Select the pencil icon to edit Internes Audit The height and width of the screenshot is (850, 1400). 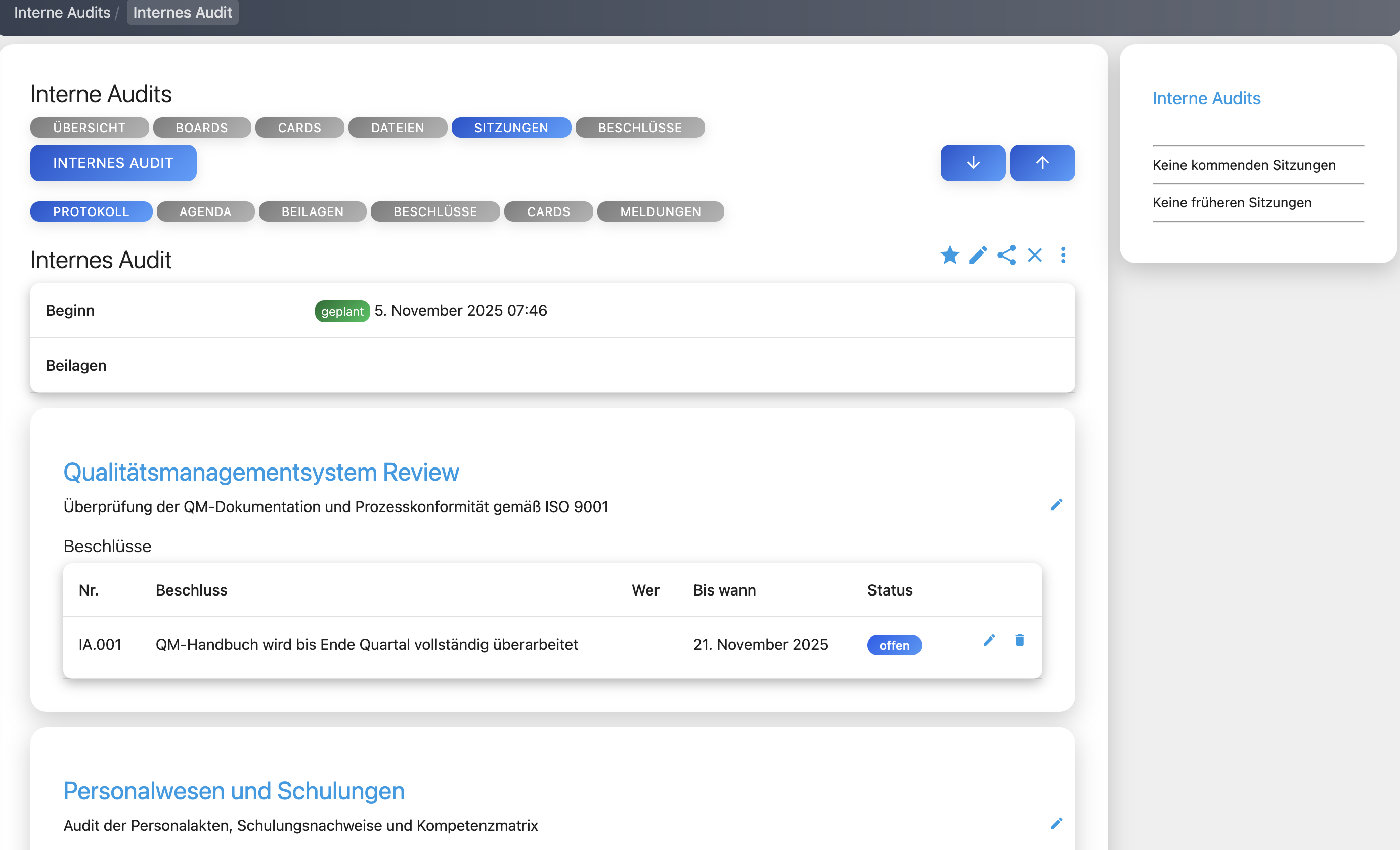pyautogui.click(x=978, y=256)
